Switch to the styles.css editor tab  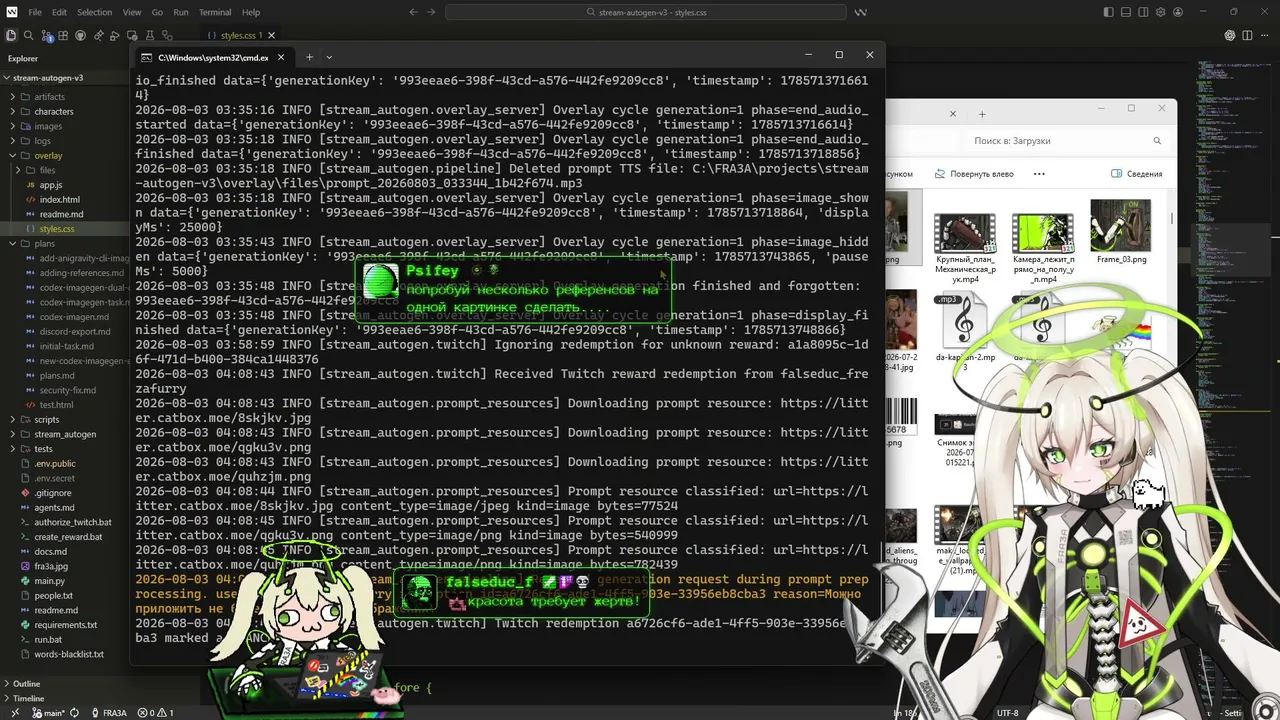pyautogui.click(x=240, y=36)
